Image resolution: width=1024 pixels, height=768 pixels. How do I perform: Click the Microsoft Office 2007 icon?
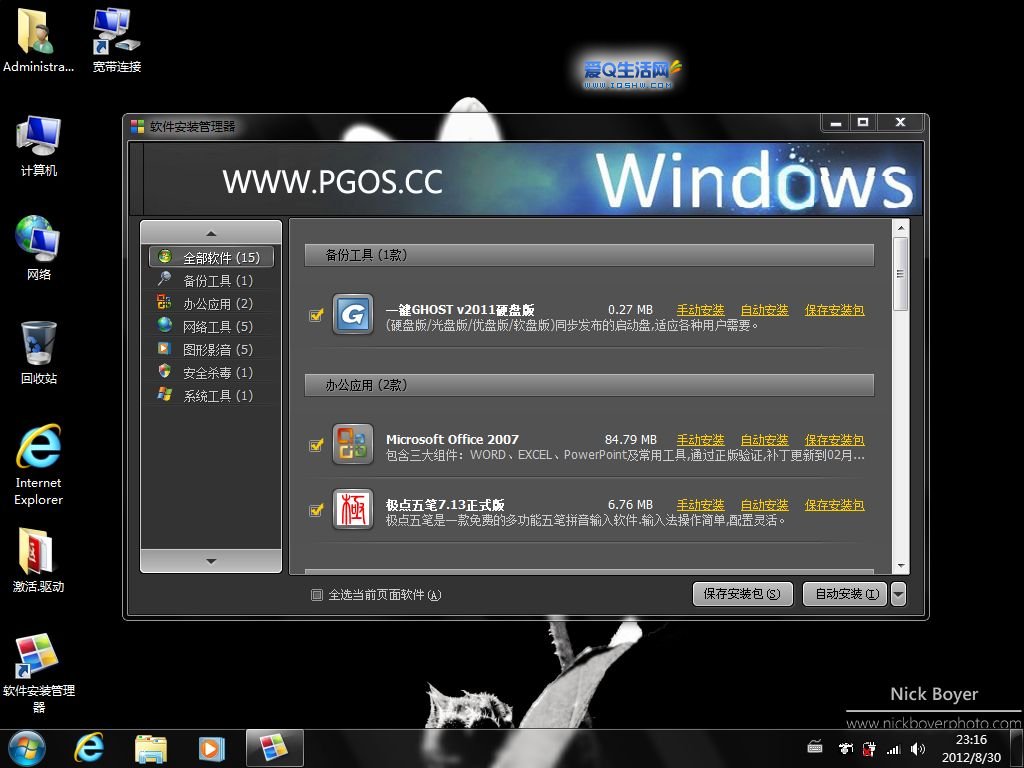pyautogui.click(x=353, y=444)
